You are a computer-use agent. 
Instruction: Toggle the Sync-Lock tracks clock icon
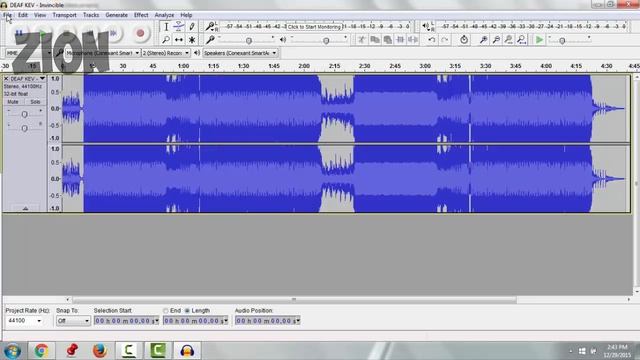coord(464,40)
